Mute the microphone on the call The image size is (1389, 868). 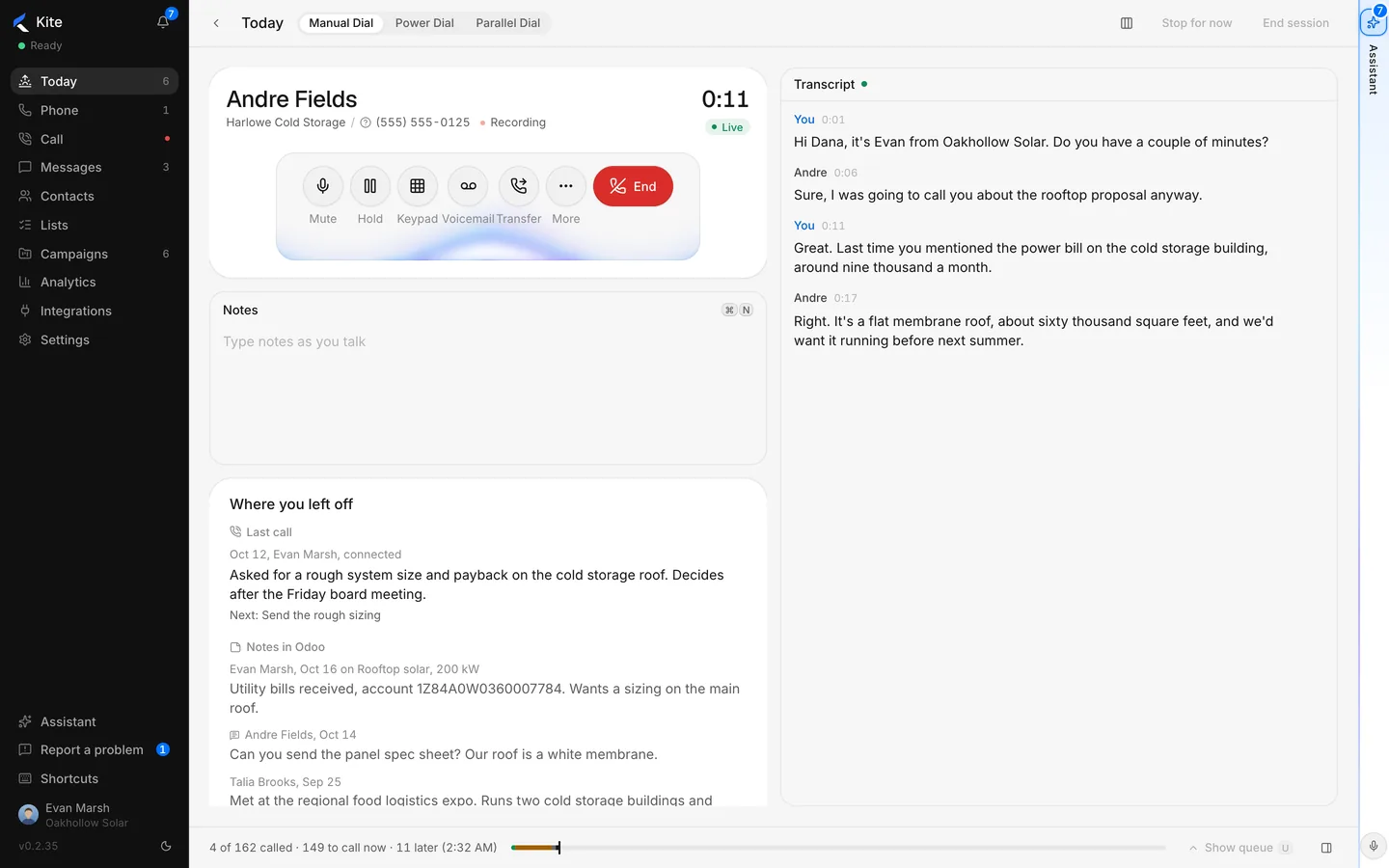point(323,186)
